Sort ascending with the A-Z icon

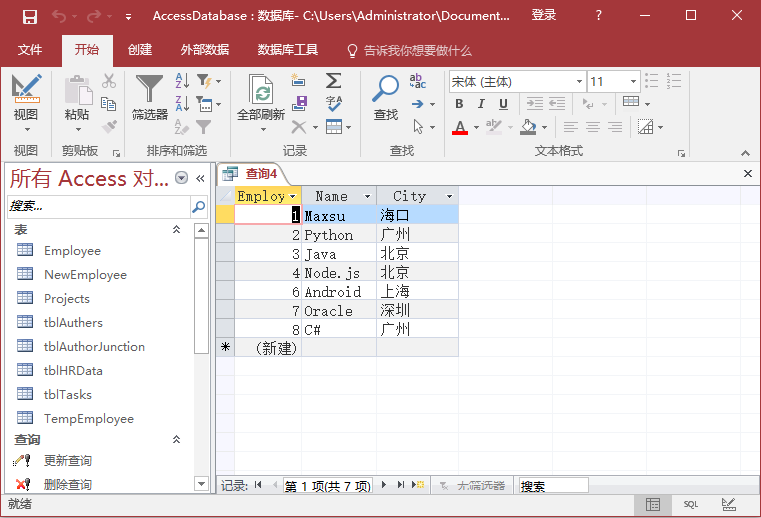click(182, 80)
